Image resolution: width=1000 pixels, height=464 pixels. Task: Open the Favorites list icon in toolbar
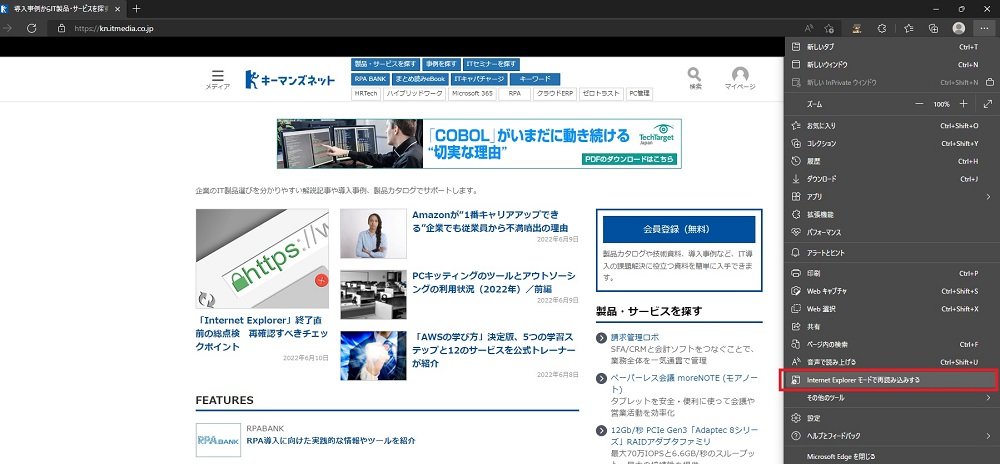coord(909,28)
